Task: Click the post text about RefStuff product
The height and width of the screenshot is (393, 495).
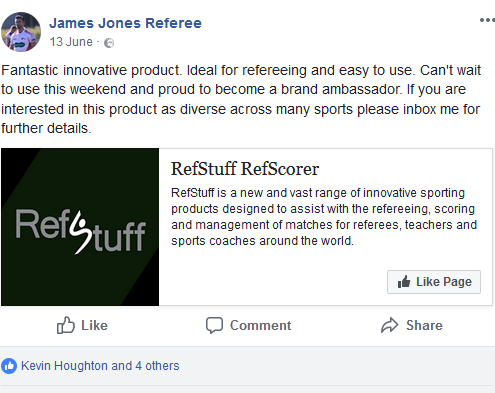Action: [x=241, y=99]
